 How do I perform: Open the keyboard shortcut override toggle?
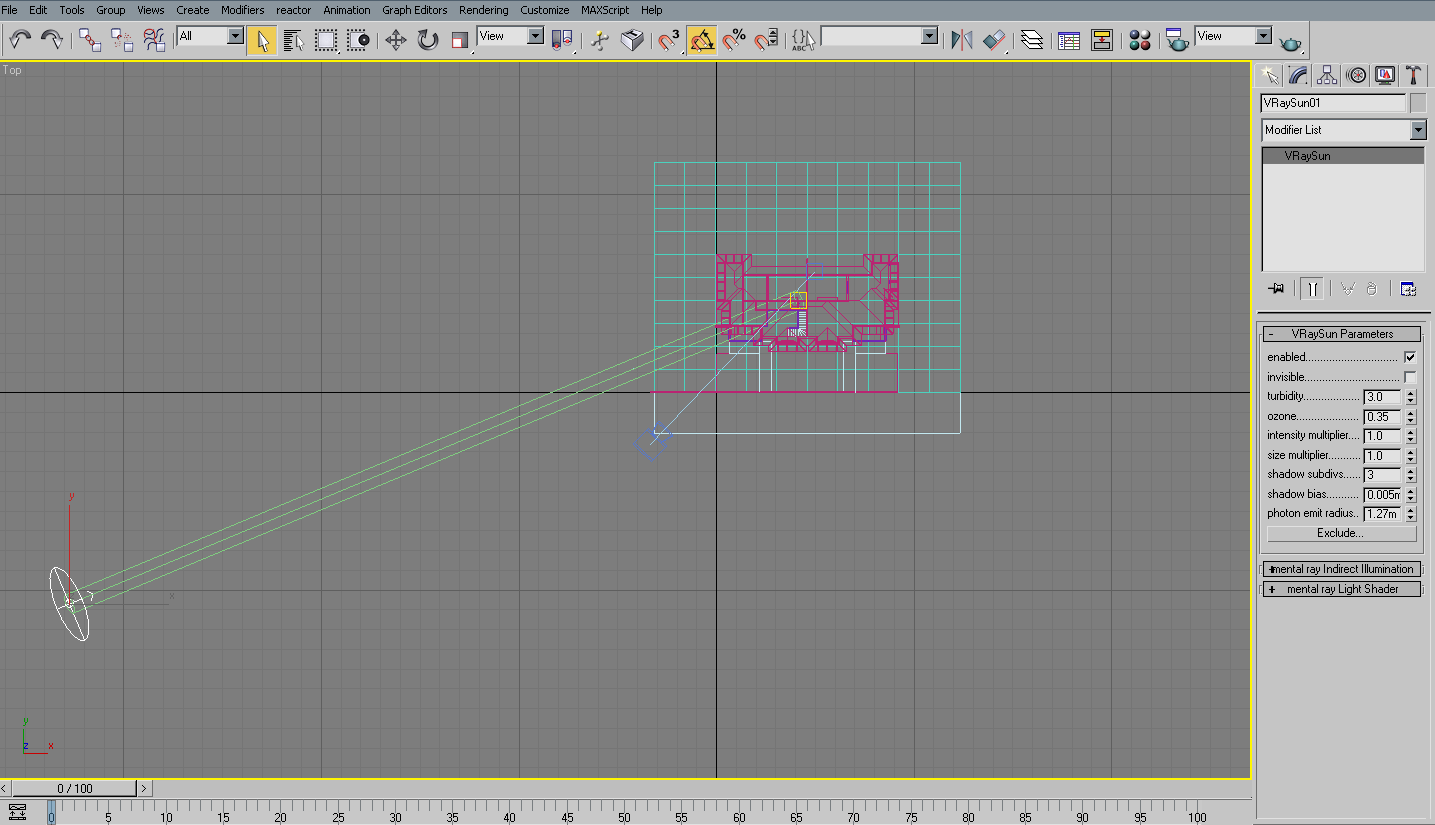coord(632,39)
